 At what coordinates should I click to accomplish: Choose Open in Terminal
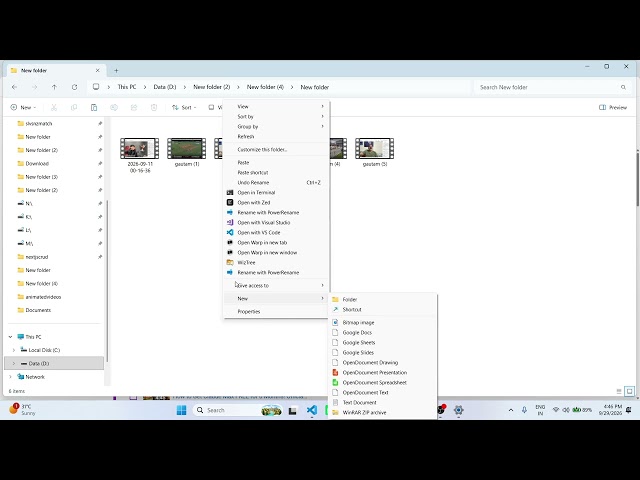click(x=276, y=192)
